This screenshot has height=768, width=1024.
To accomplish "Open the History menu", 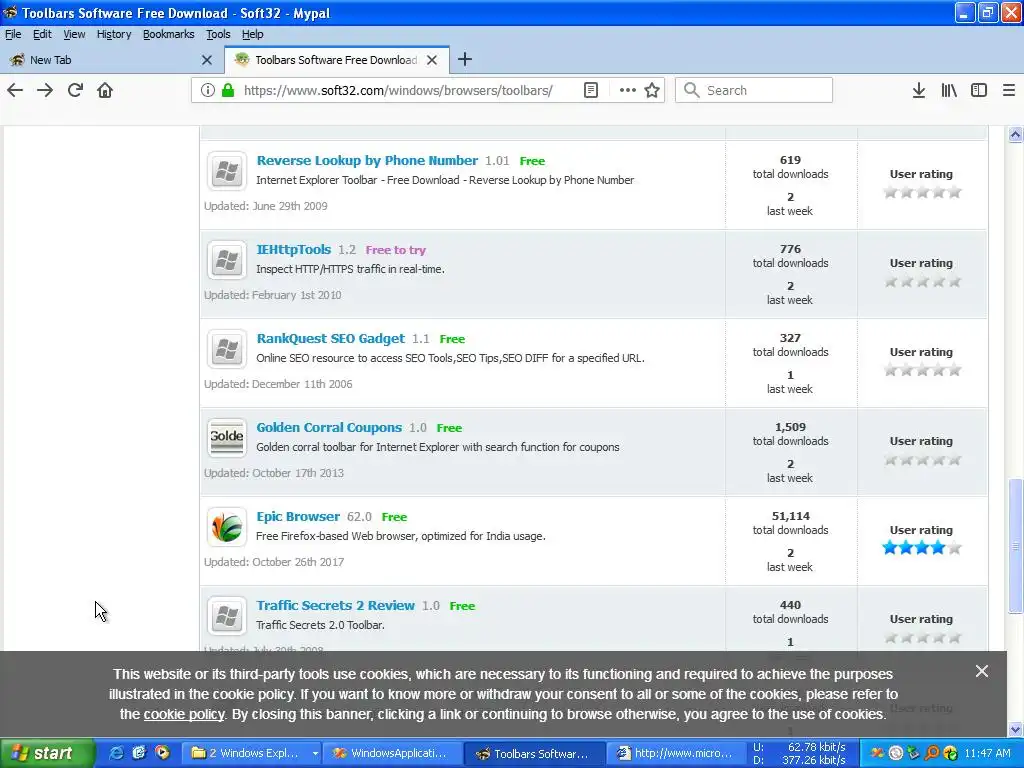I will (114, 34).
